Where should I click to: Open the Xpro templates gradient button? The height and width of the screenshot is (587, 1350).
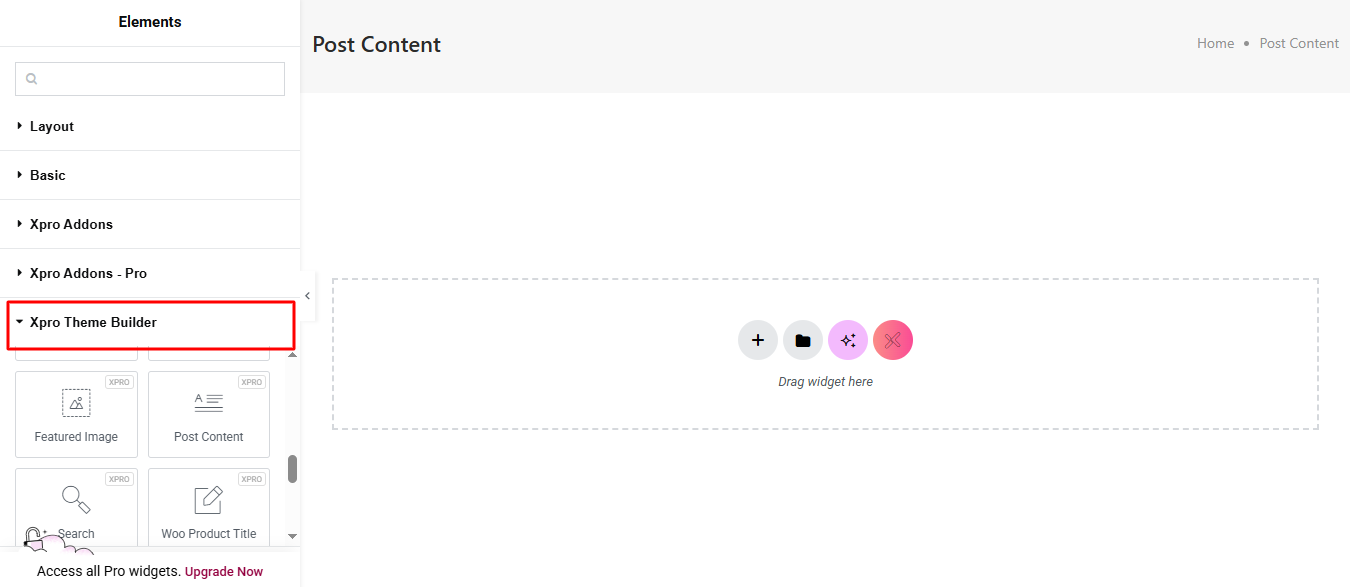click(x=893, y=341)
